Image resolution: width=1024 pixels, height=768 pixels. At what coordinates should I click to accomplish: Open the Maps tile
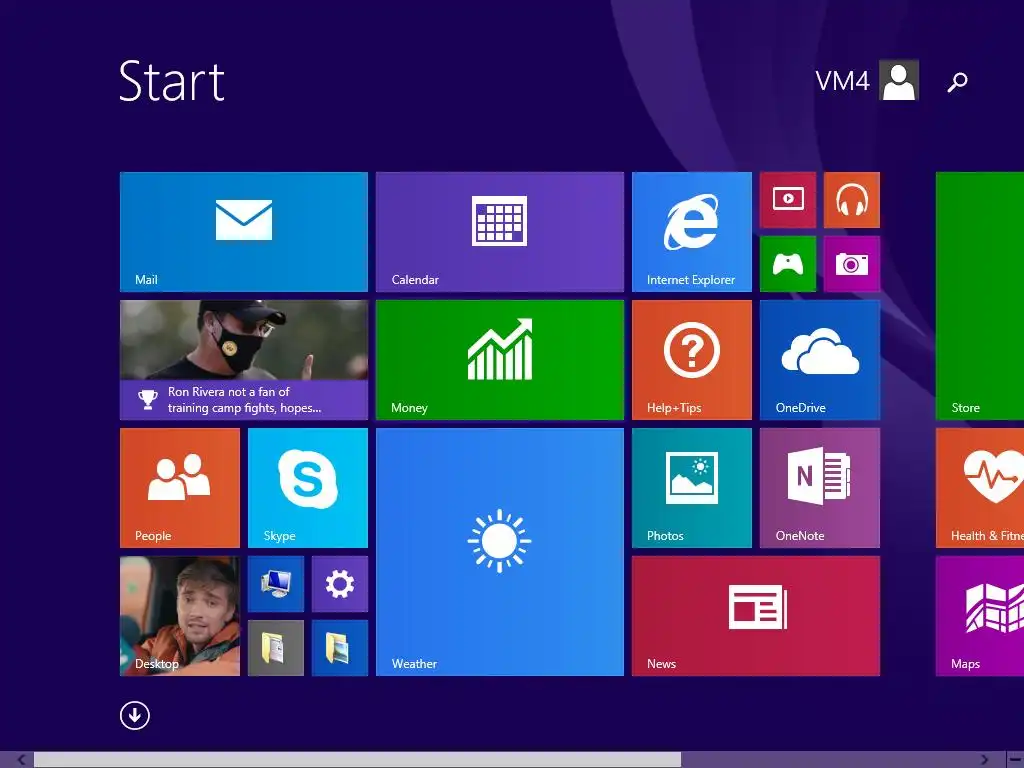tap(980, 616)
